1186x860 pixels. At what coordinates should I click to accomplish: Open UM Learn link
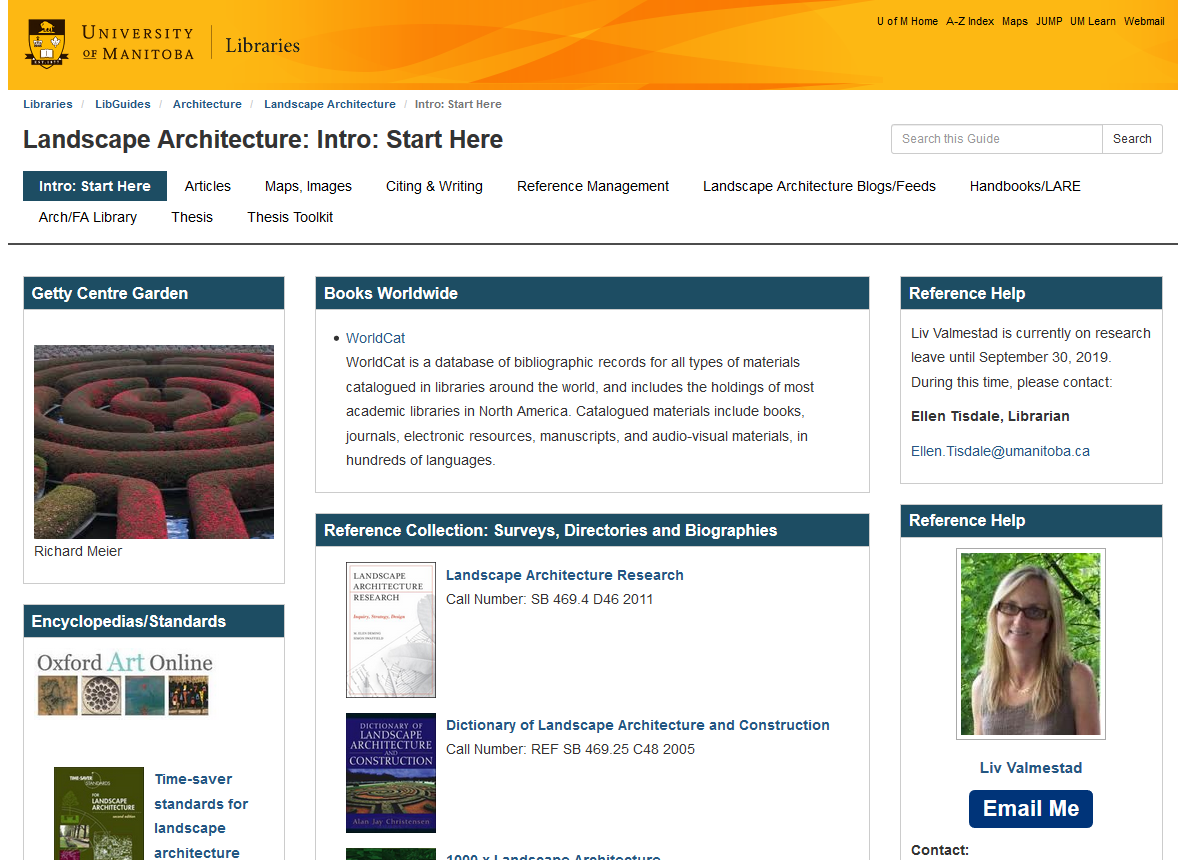[x=1092, y=21]
